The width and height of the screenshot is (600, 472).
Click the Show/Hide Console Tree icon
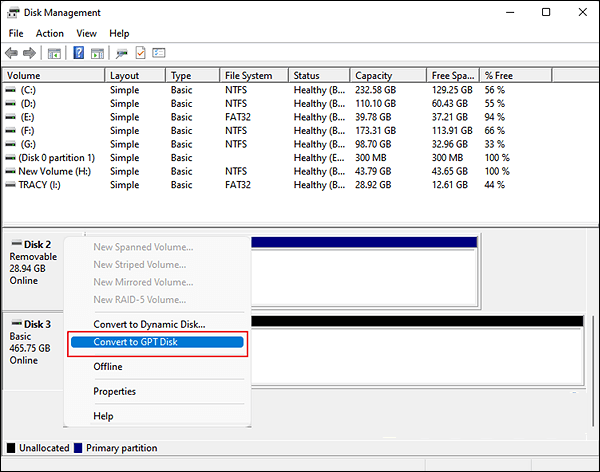[x=55, y=53]
